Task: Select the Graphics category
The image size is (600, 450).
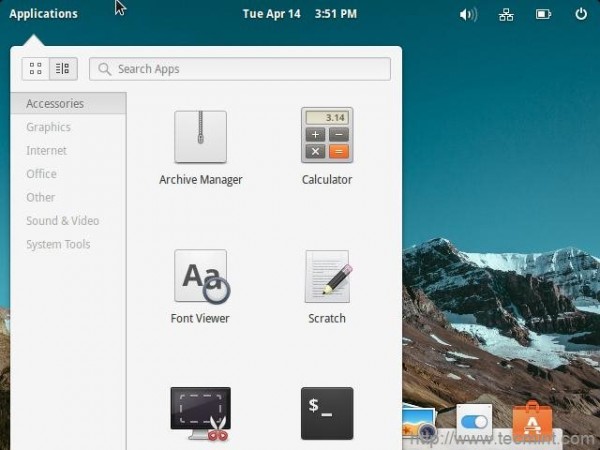Action: [x=49, y=127]
